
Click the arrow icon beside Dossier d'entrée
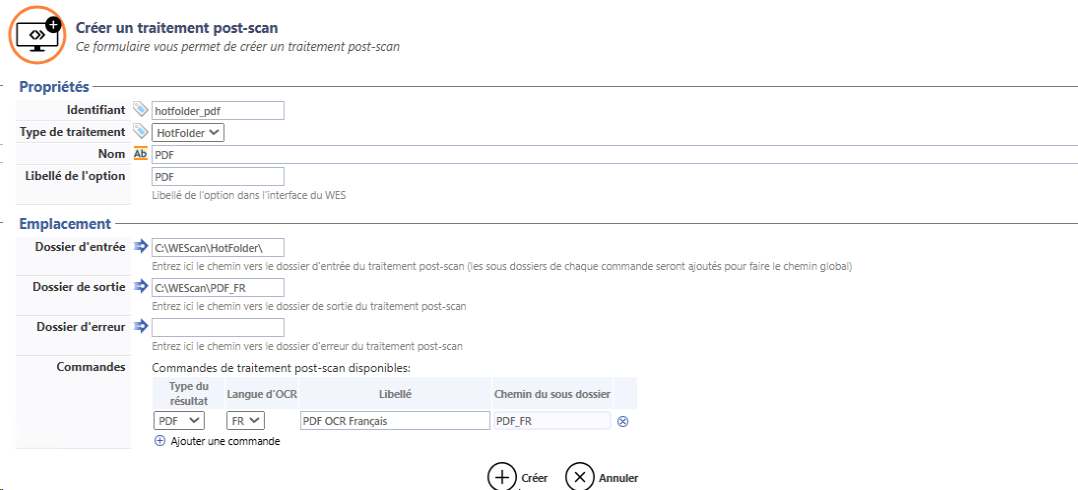click(x=140, y=246)
